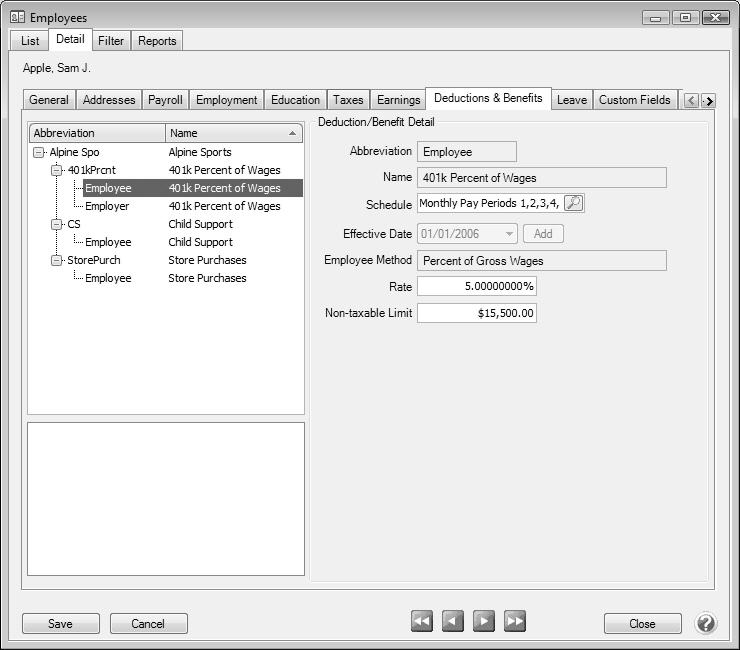Sort by the Name column header

pyautogui.click(x=234, y=133)
